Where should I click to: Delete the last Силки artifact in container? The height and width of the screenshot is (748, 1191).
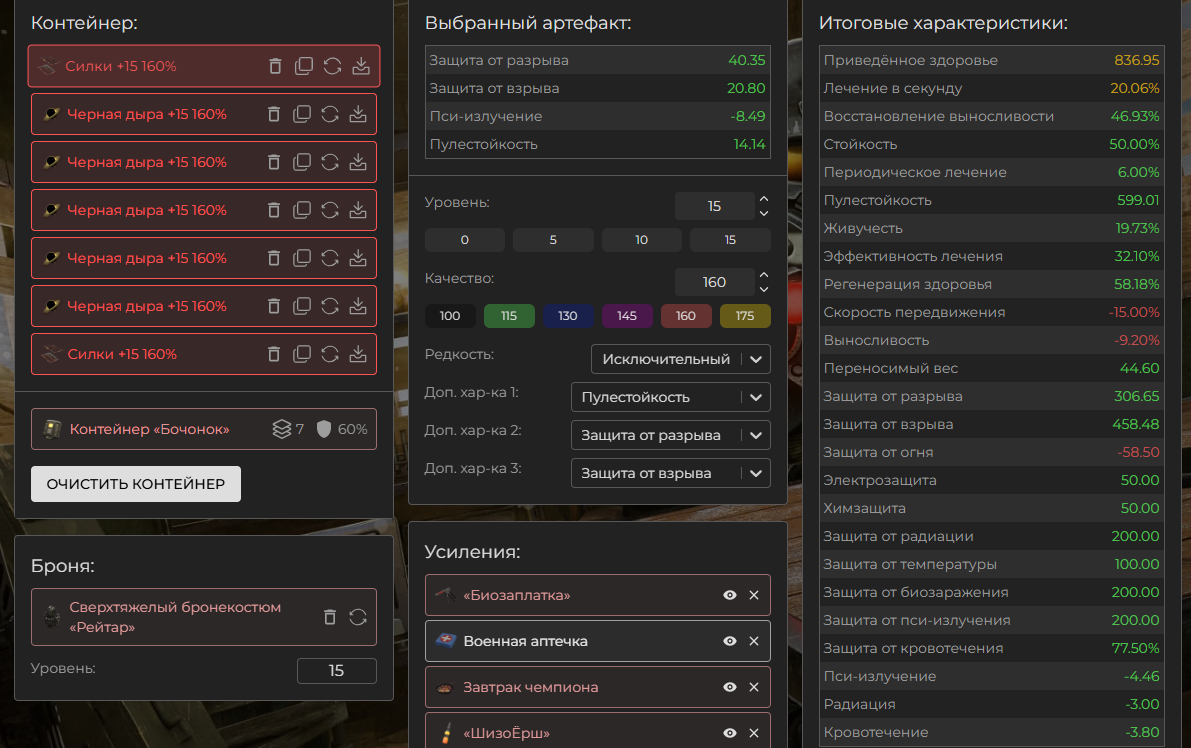click(274, 354)
